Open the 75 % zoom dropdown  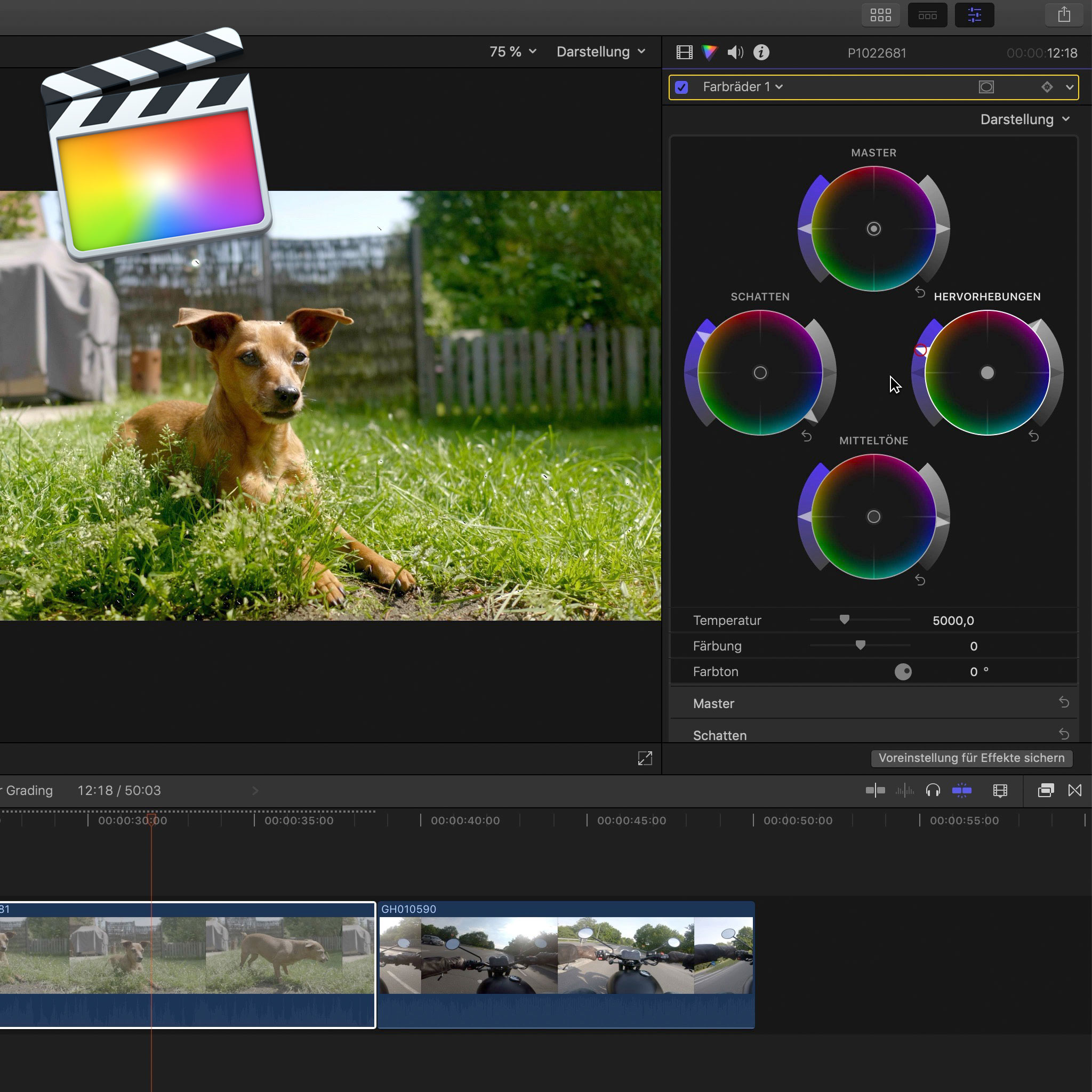point(511,51)
